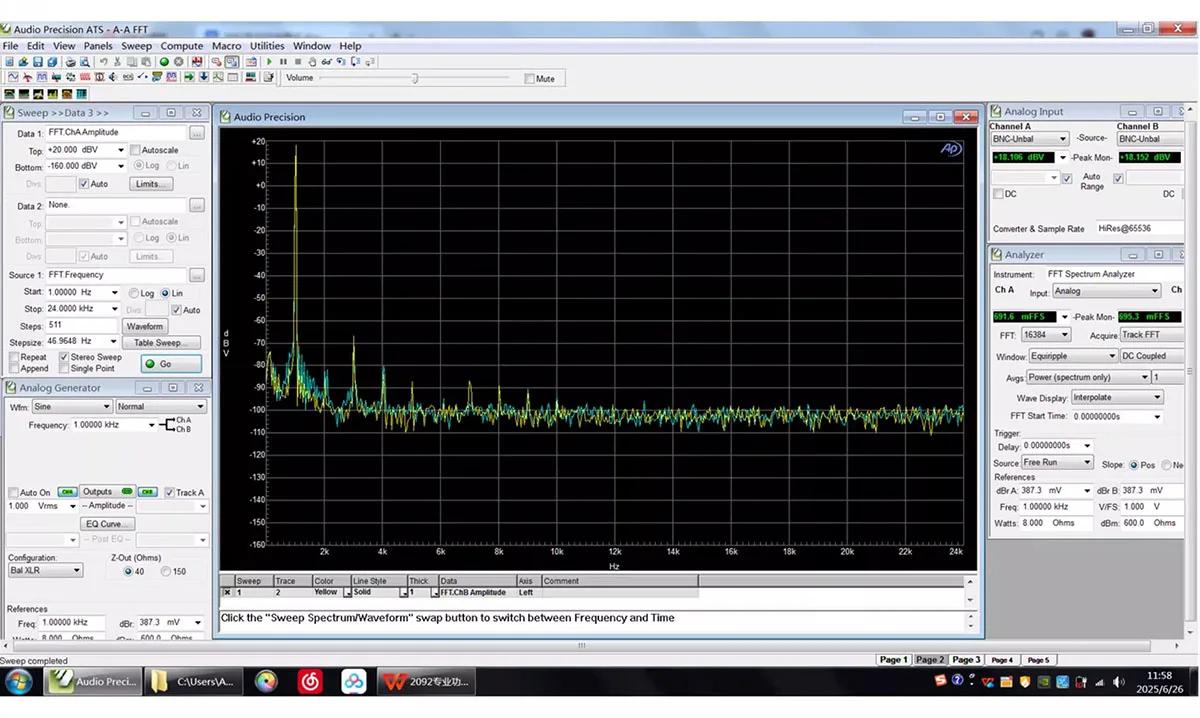
Task: Click the Cut scissors toolbar icon
Action: click(x=117, y=62)
